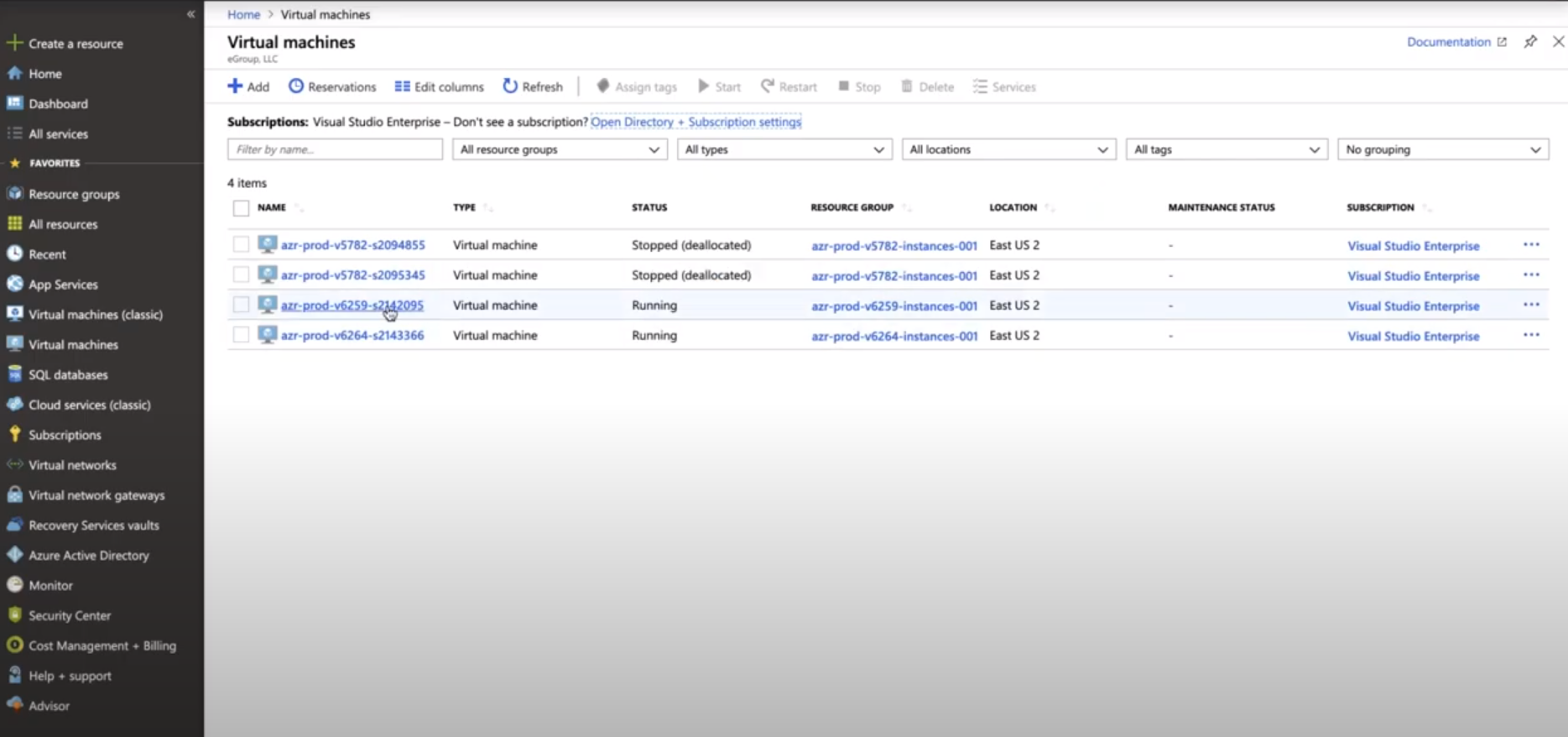Click the Cloud services (classic) icon
Viewport: 1568px width, 737px height.
pyautogui.click(x=14, y=405)
